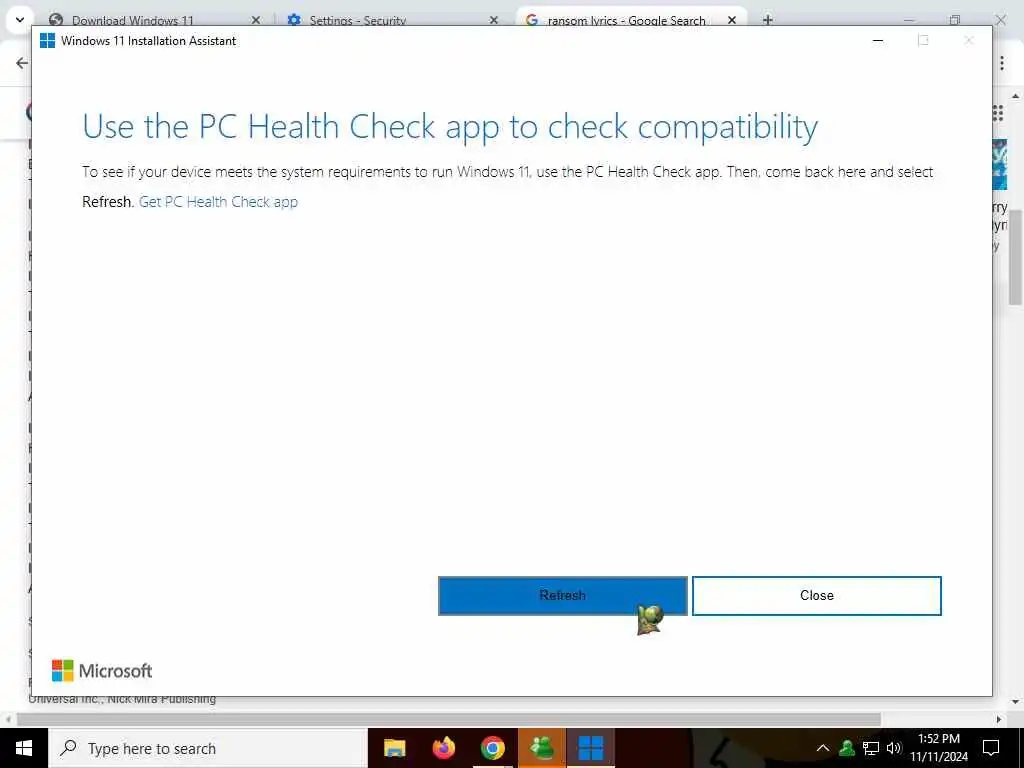Open the green people app in taskbar
The width and height of the screenshot is (1024, 768).
pyautogui.click(x=541, y=748)
